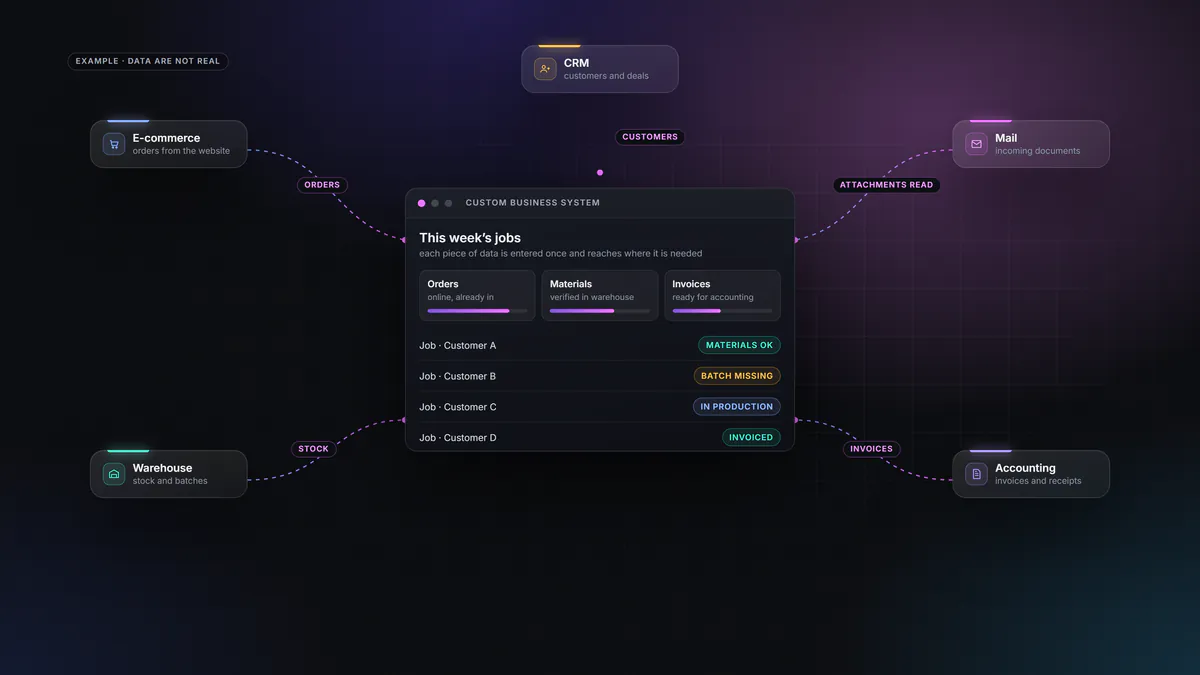Open the CRM customers and deals card
Screen dimensions: 1200x675
pos(600,69)
